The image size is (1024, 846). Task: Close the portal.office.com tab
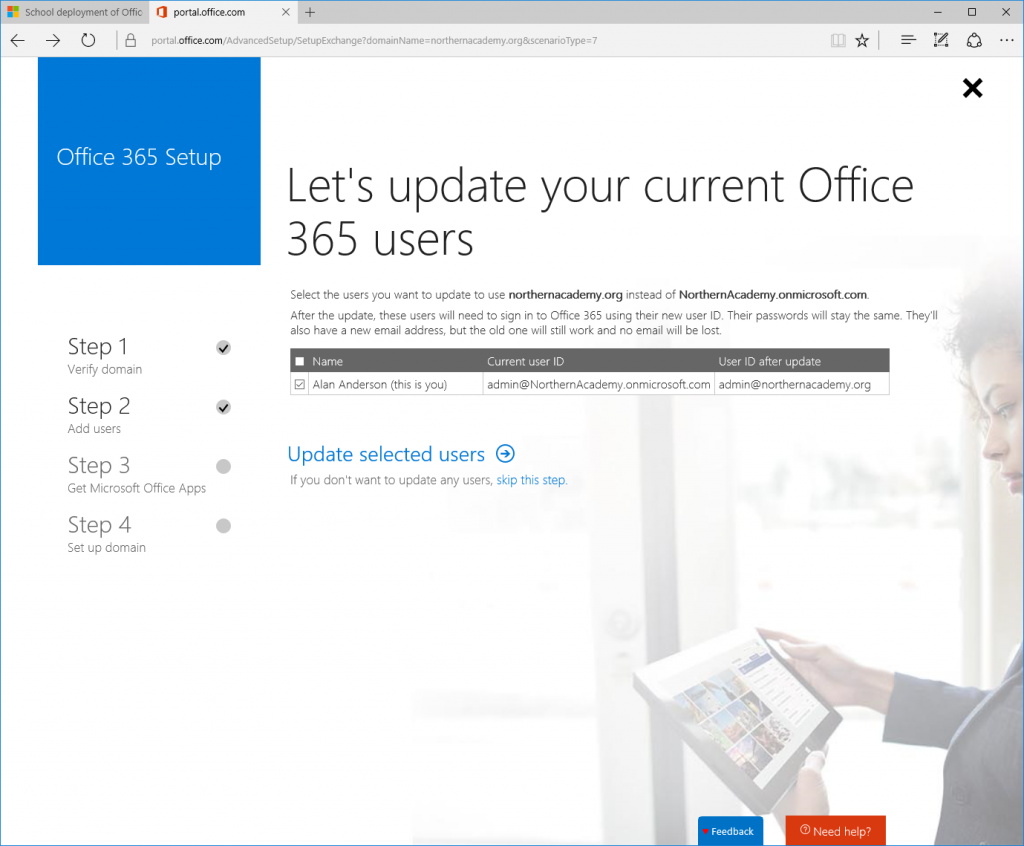tap(285, 12)
